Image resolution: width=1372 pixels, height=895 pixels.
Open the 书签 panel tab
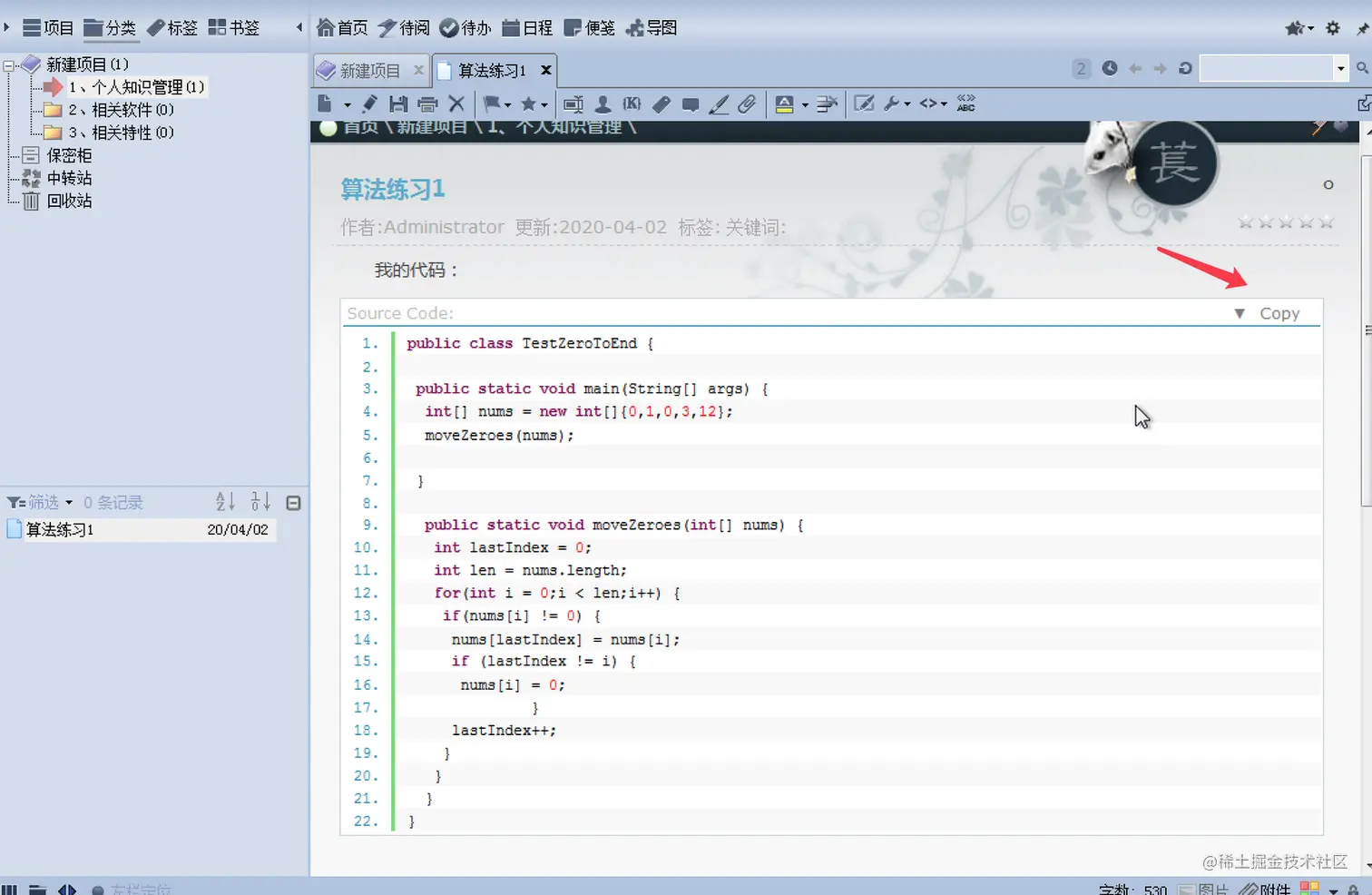pos(233,28)
